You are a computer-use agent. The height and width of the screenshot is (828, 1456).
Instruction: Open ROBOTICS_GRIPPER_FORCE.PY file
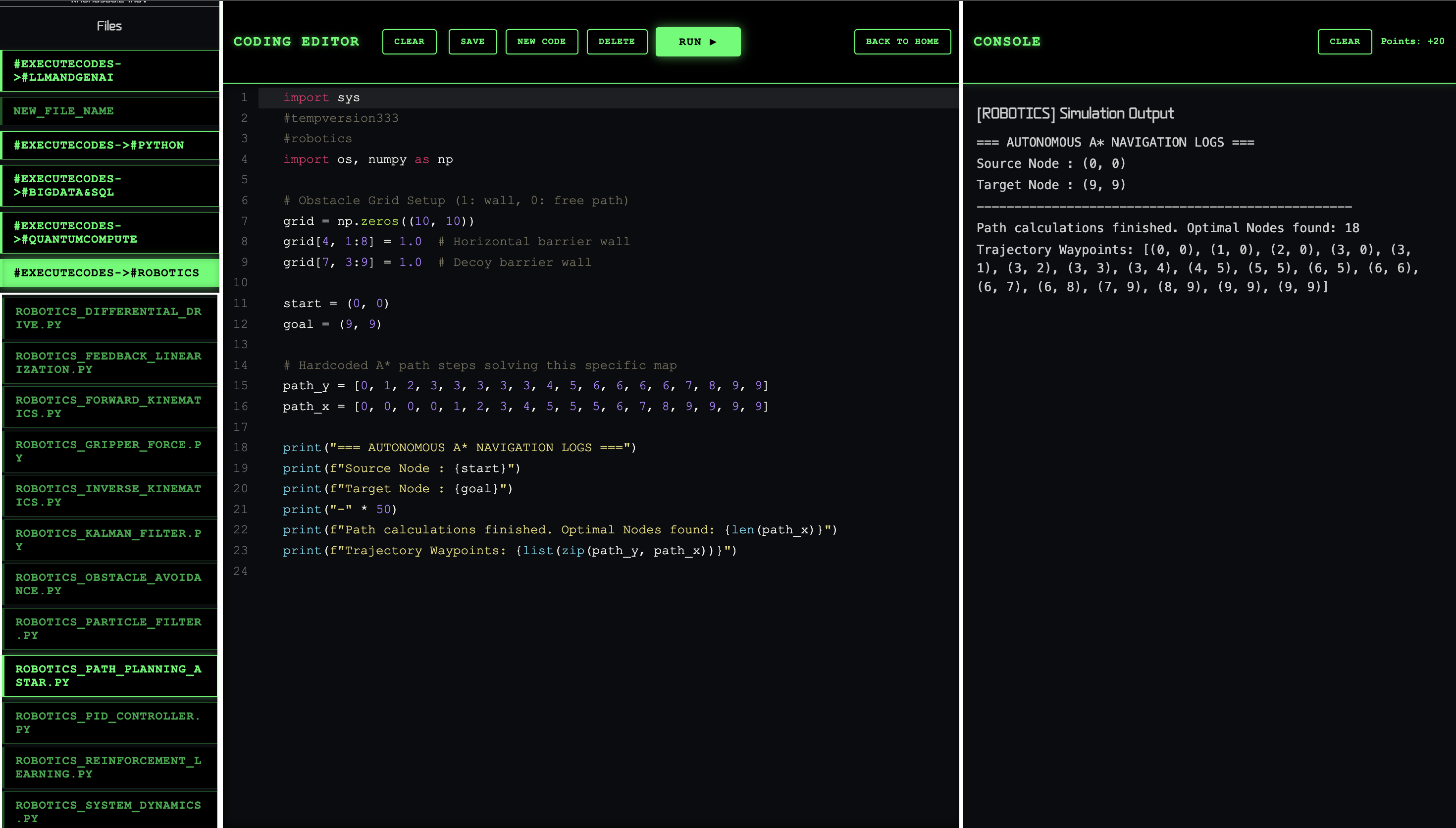(110, 451)
